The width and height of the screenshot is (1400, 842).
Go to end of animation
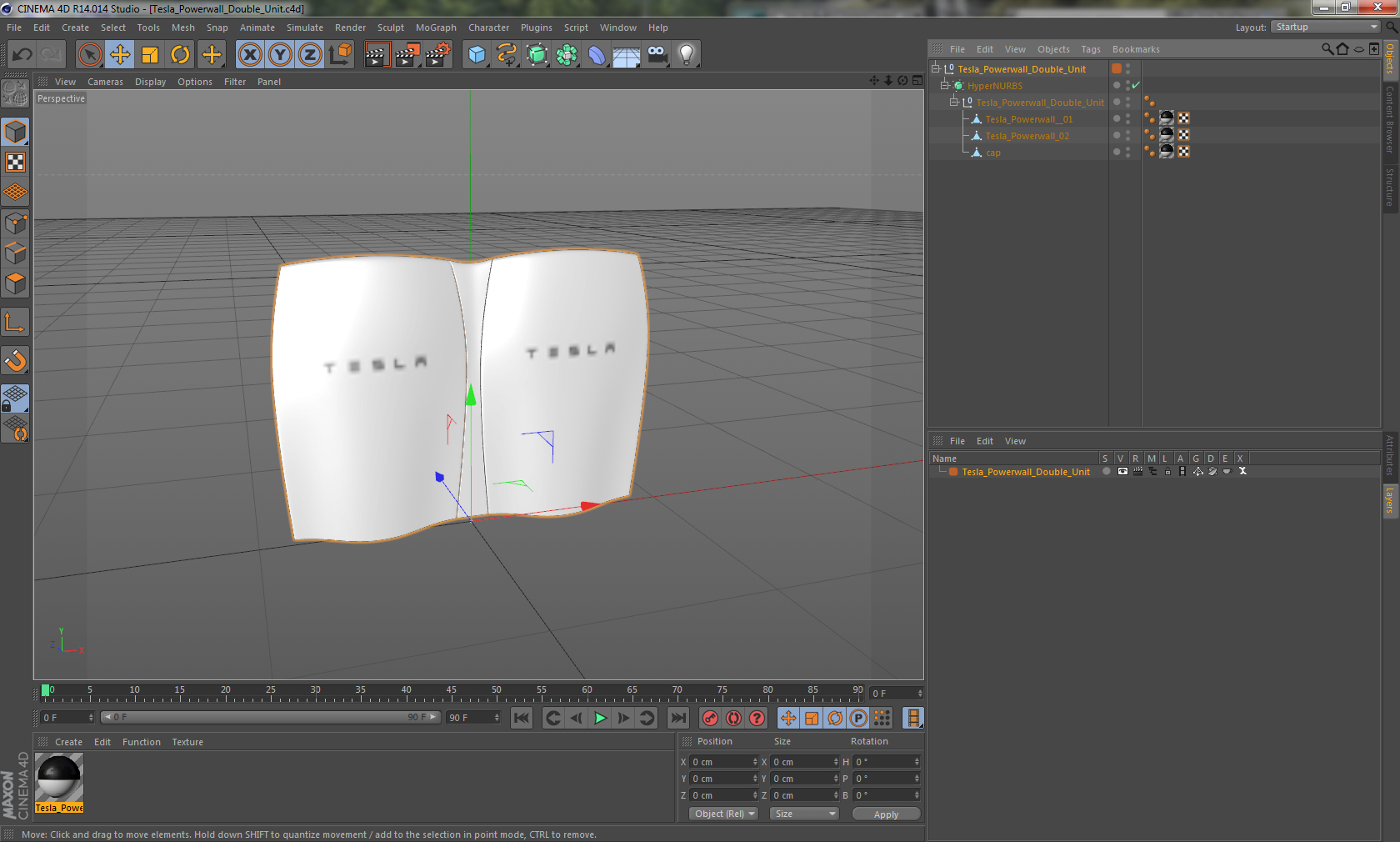pyautogui.click(x=678, y=718)
